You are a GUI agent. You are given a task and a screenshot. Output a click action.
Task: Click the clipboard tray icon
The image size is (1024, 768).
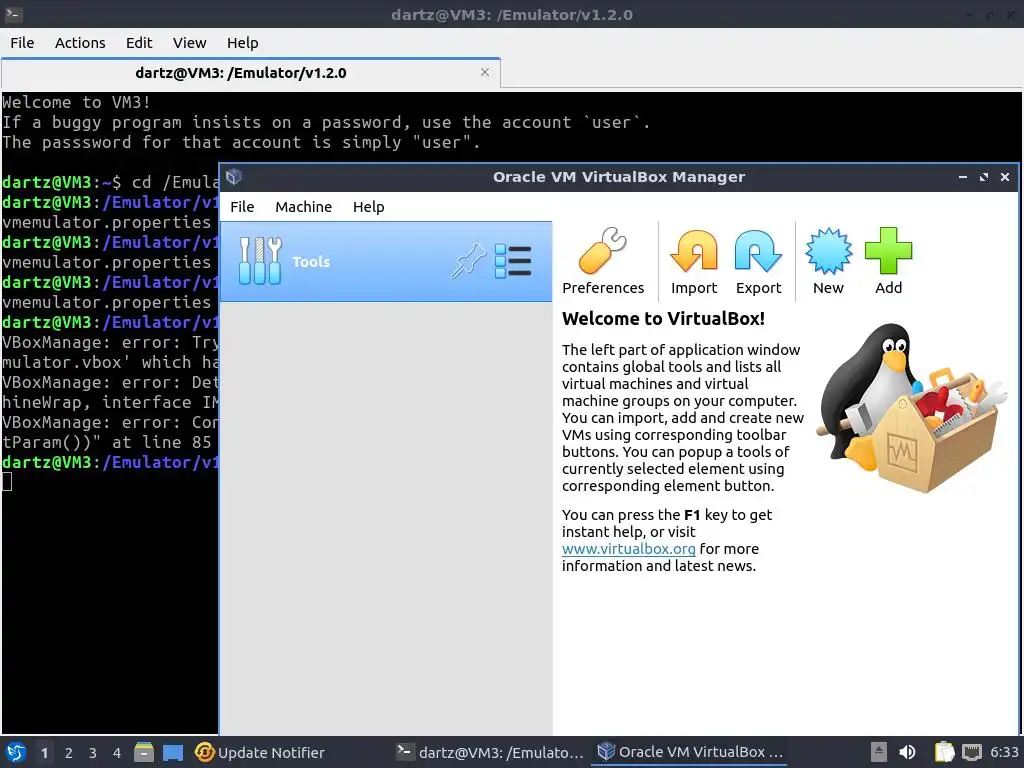[x=944, y=752]
